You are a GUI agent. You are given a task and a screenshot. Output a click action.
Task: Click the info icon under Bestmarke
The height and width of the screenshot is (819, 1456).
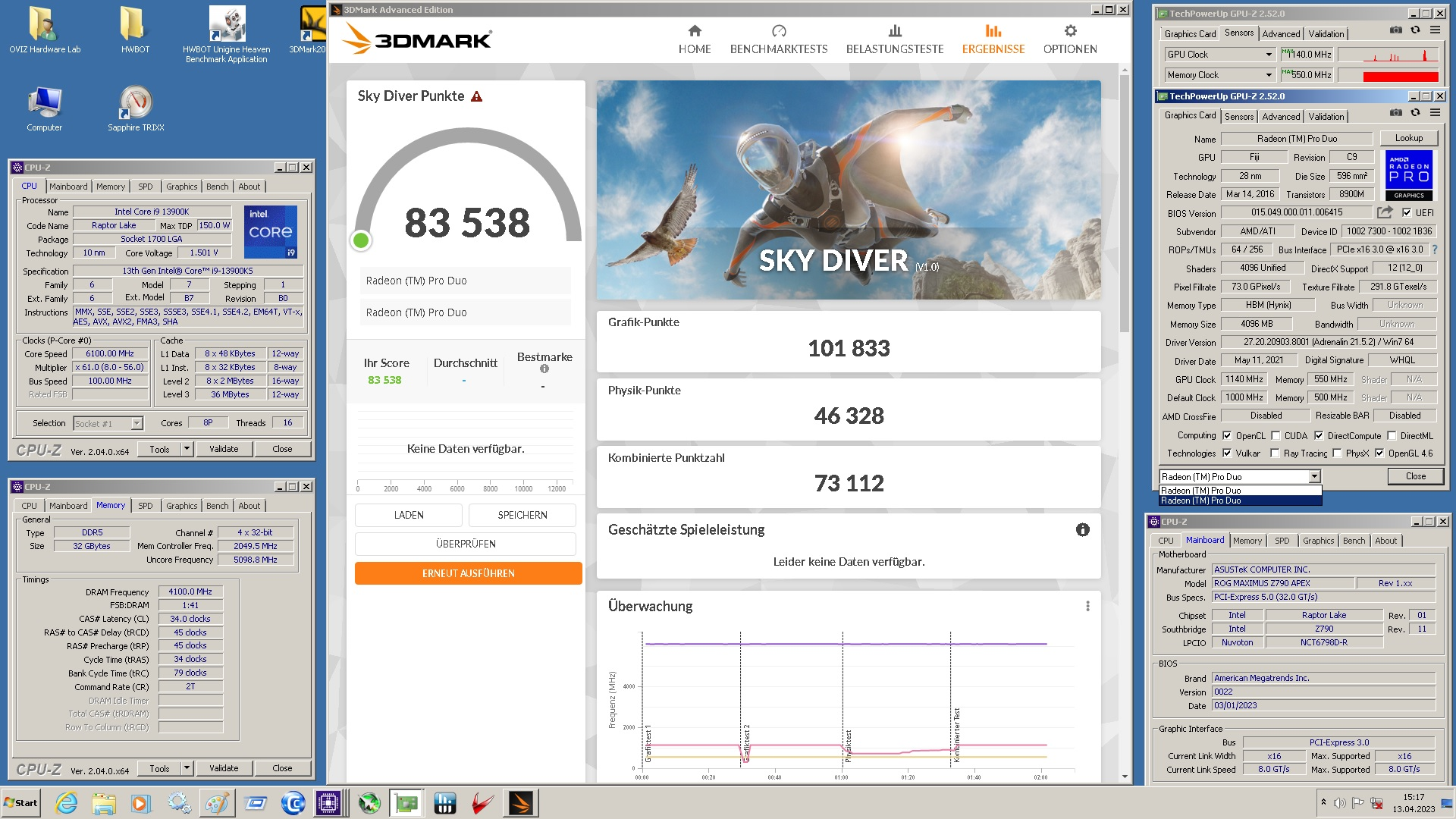coord(544,369)
